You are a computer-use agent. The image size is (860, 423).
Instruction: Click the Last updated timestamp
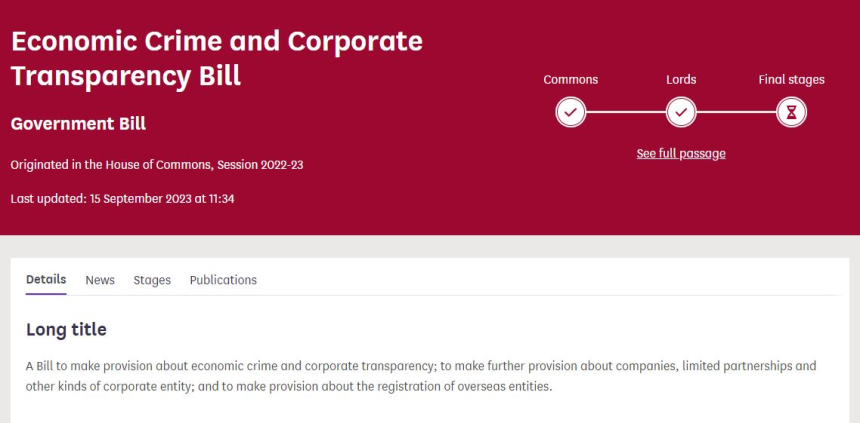coord(122,198)
